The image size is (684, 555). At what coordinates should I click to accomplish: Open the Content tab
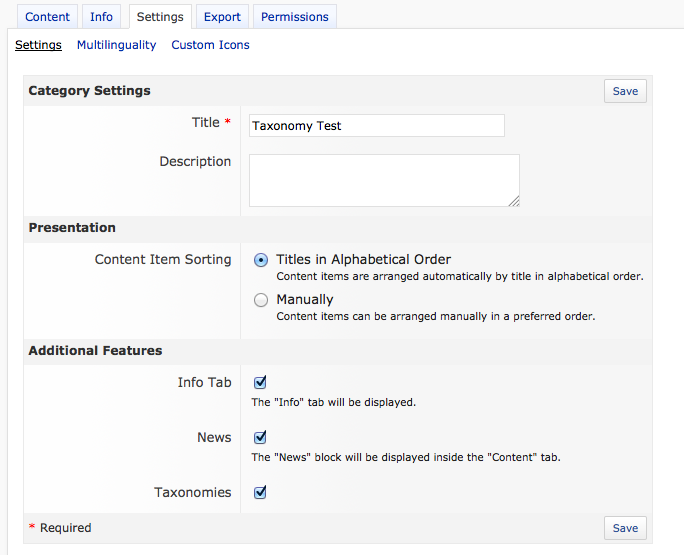point(47,17)
